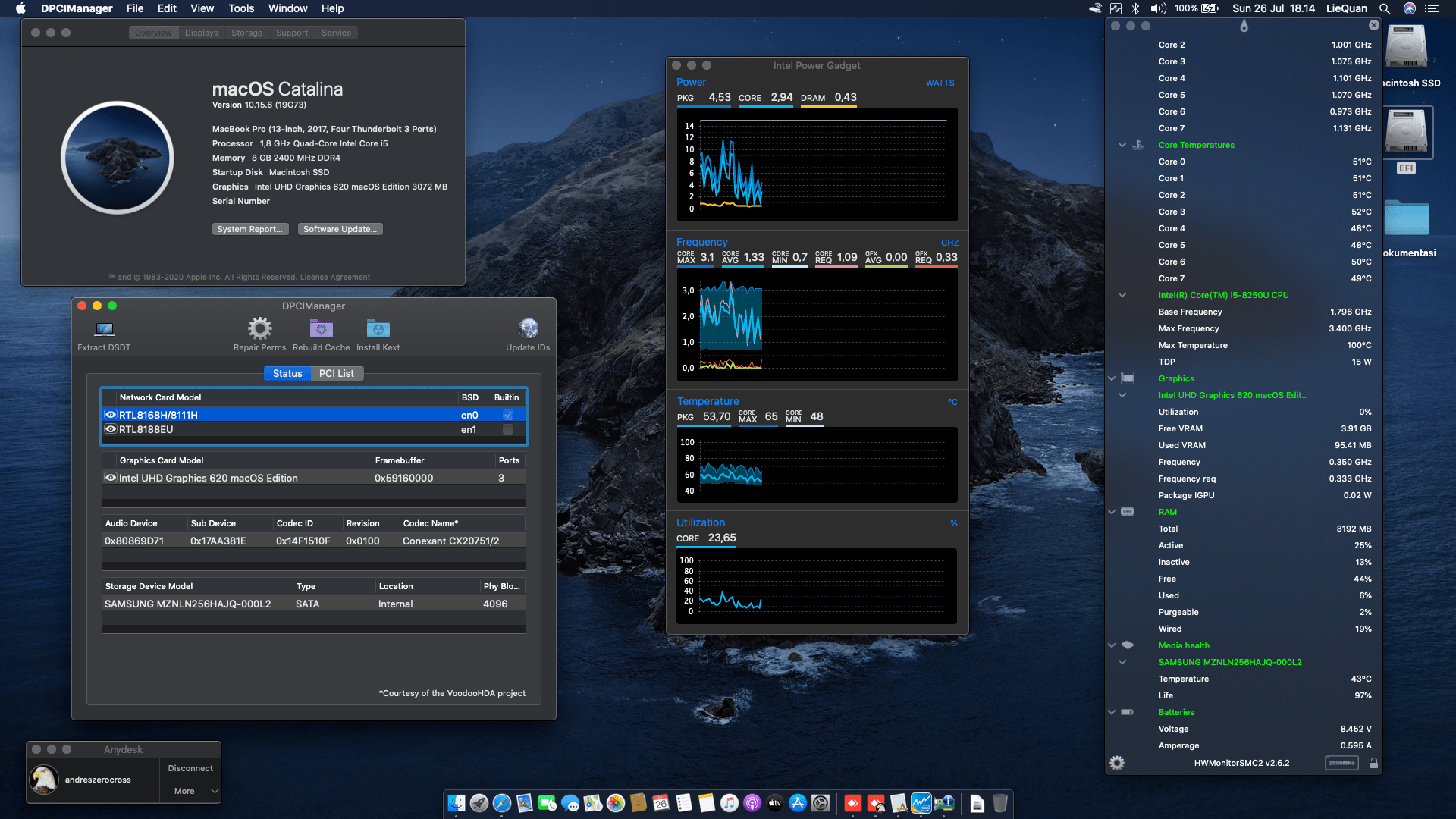Screen dimensions: 1456x819
Task: Toggle eye icon for Intel UHD Graphics 620
Action: [111, 478]
